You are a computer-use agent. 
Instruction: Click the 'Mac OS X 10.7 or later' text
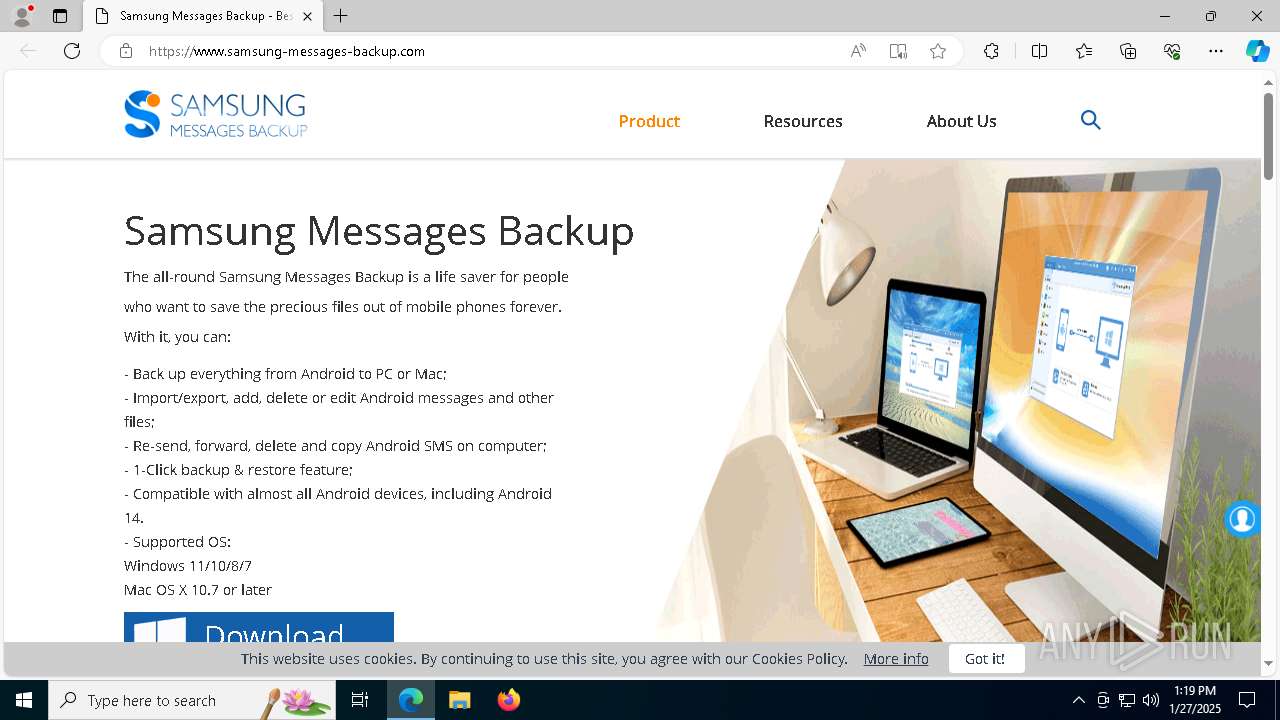click(x=198, y=590)
